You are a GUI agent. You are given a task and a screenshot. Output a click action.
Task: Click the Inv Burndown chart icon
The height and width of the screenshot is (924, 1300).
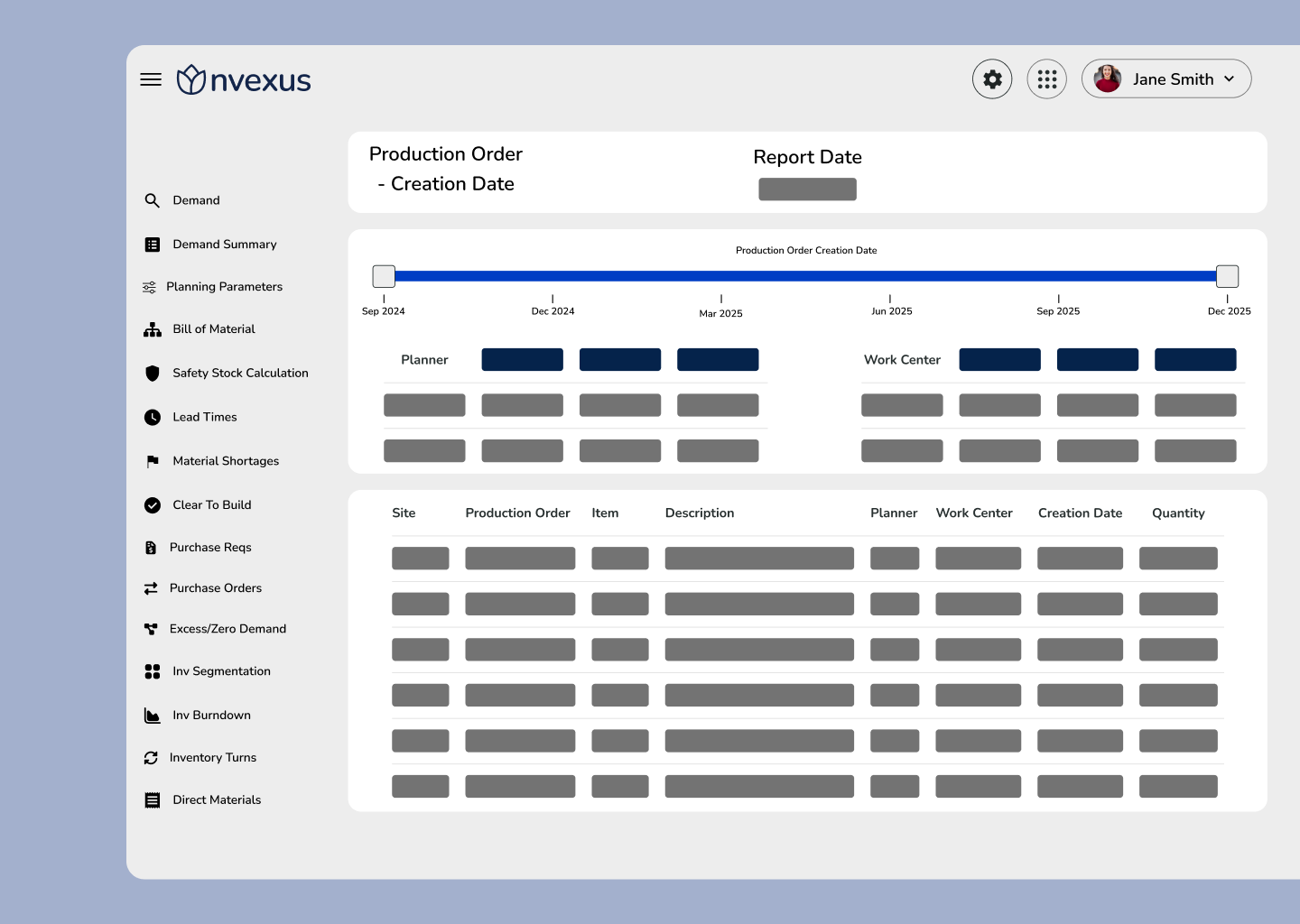pyautogui.click(x=153, y=716)
